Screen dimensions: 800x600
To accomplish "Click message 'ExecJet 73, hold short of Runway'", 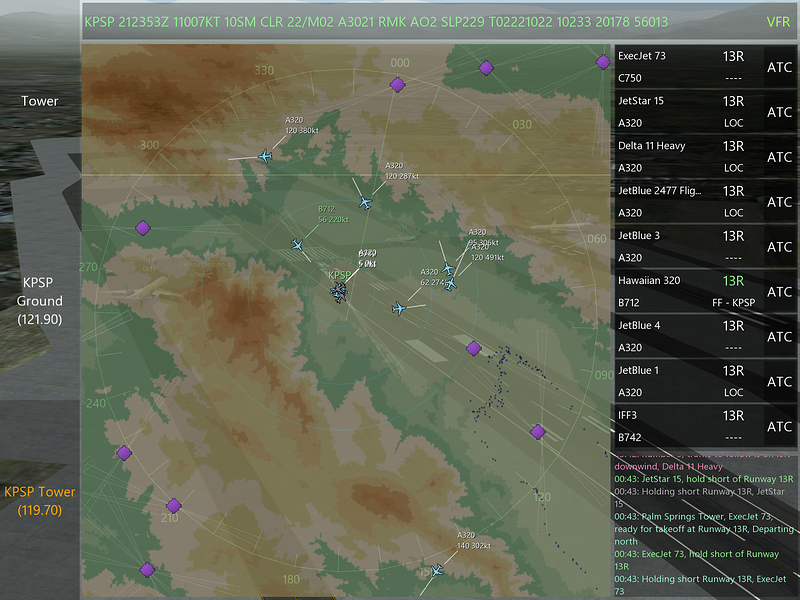I will point(696,560).
